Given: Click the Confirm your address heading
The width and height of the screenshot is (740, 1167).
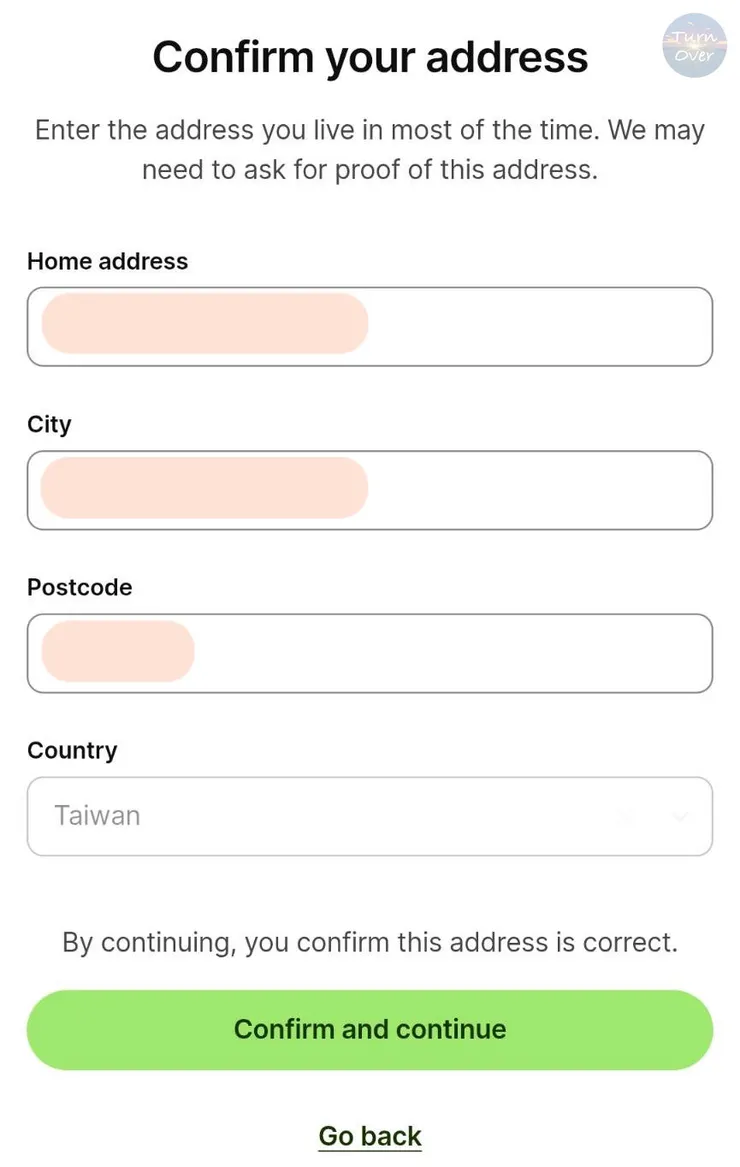Looking at the screenshot, I should 370,56.
